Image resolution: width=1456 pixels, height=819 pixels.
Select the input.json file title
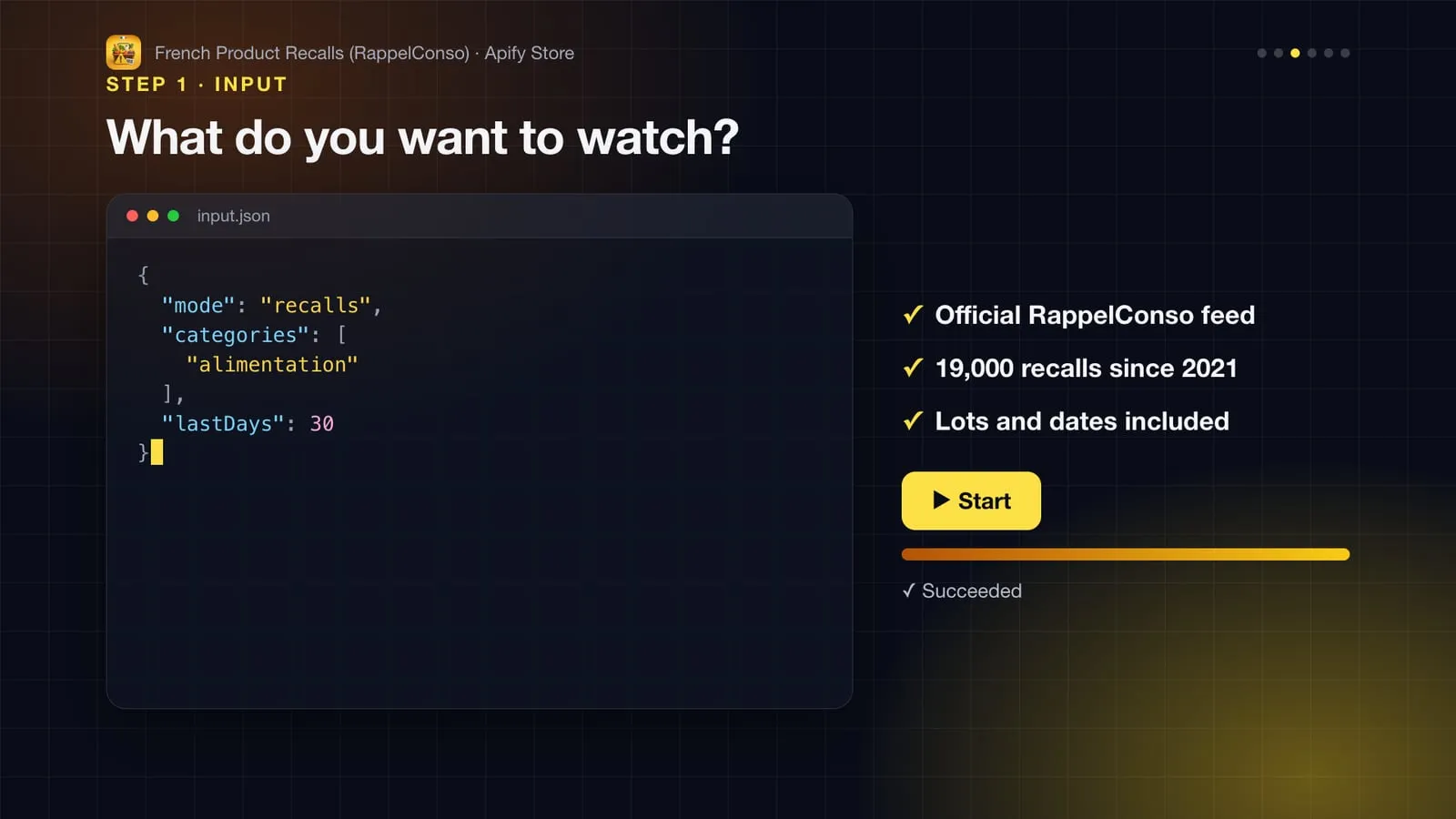(x=234, y=216)
